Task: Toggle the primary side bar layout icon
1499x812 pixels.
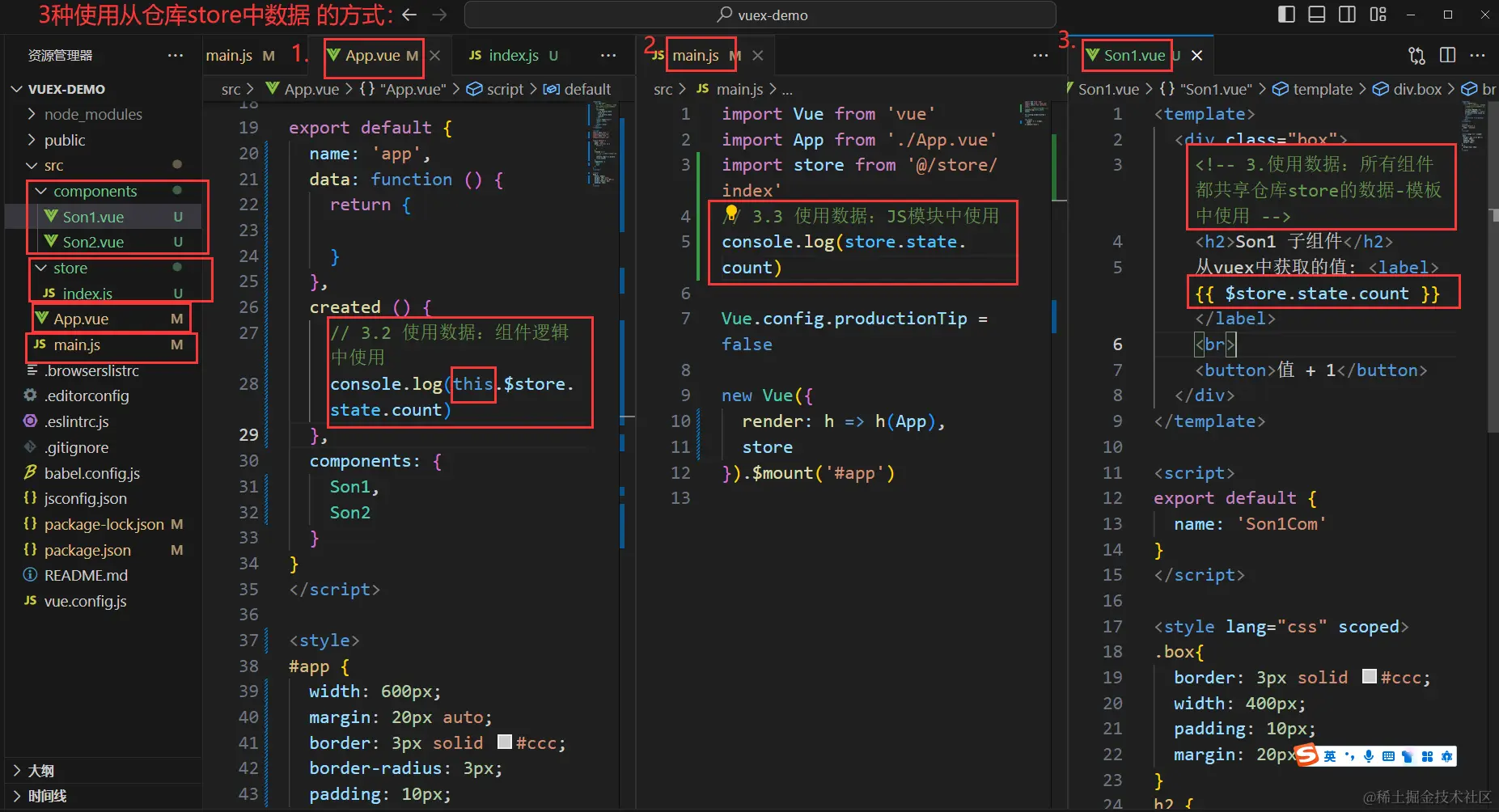Action: (1286, 15)
